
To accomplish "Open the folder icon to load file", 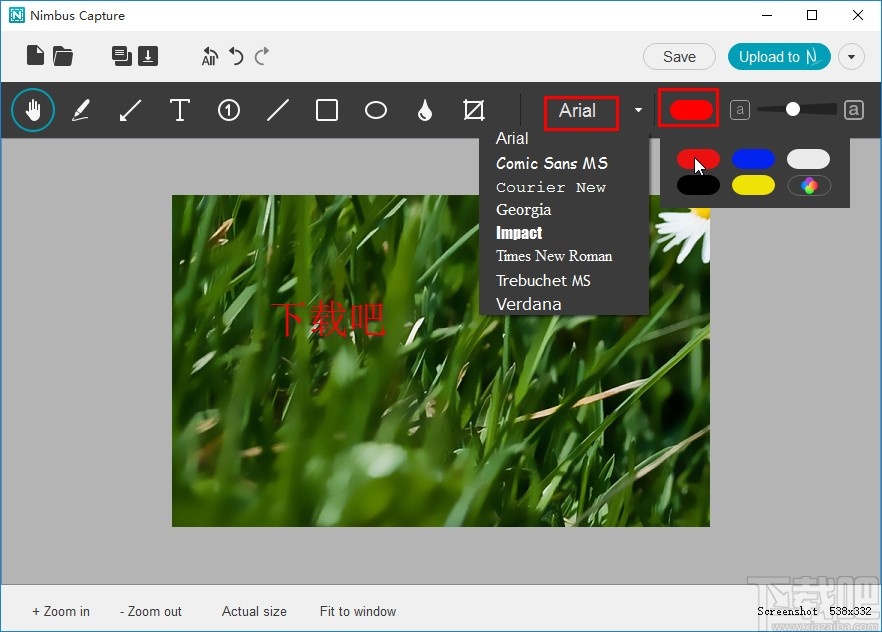I will pyautogui.click(x=63, y=56).
